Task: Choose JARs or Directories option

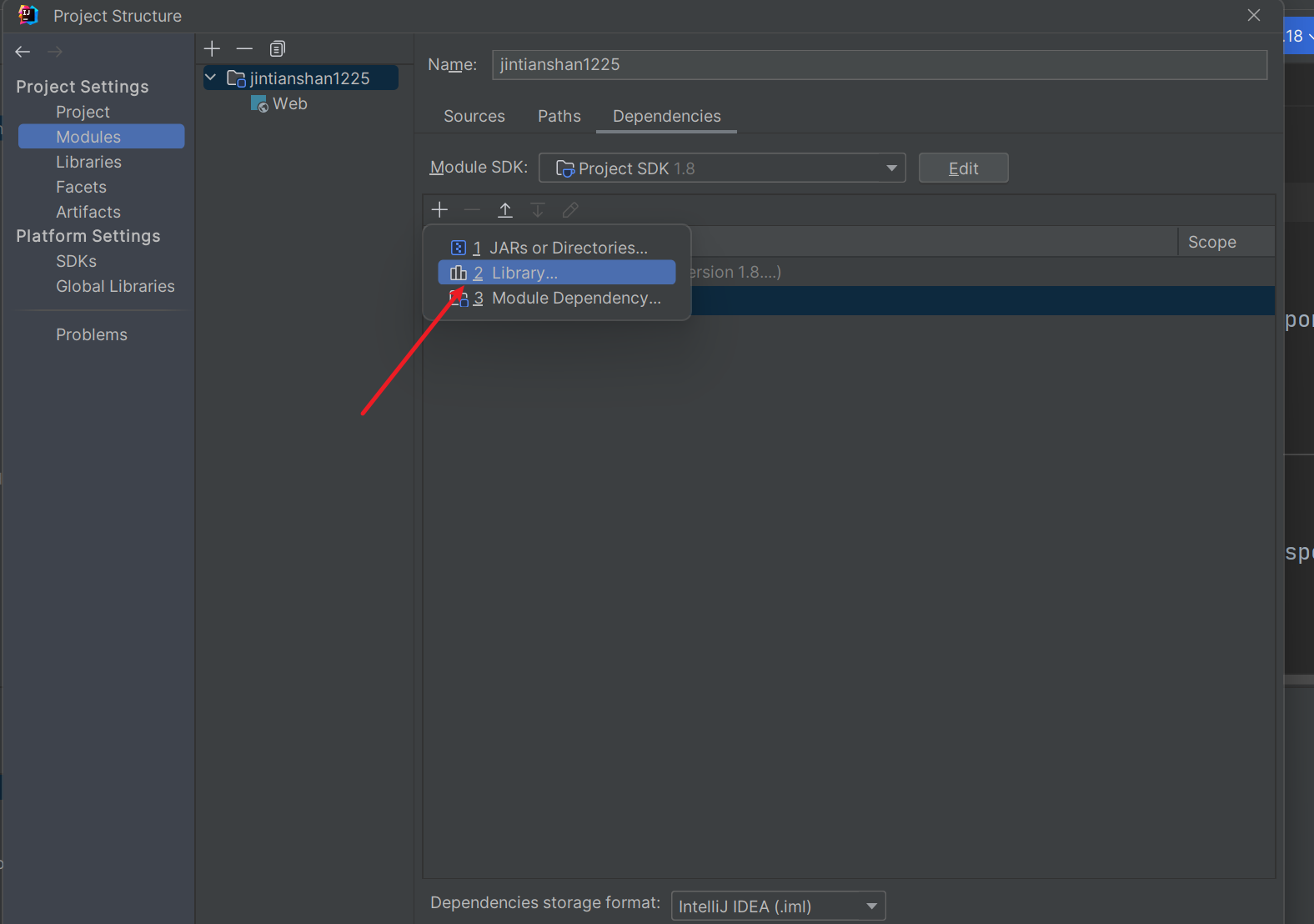Action: click(557, 248)
